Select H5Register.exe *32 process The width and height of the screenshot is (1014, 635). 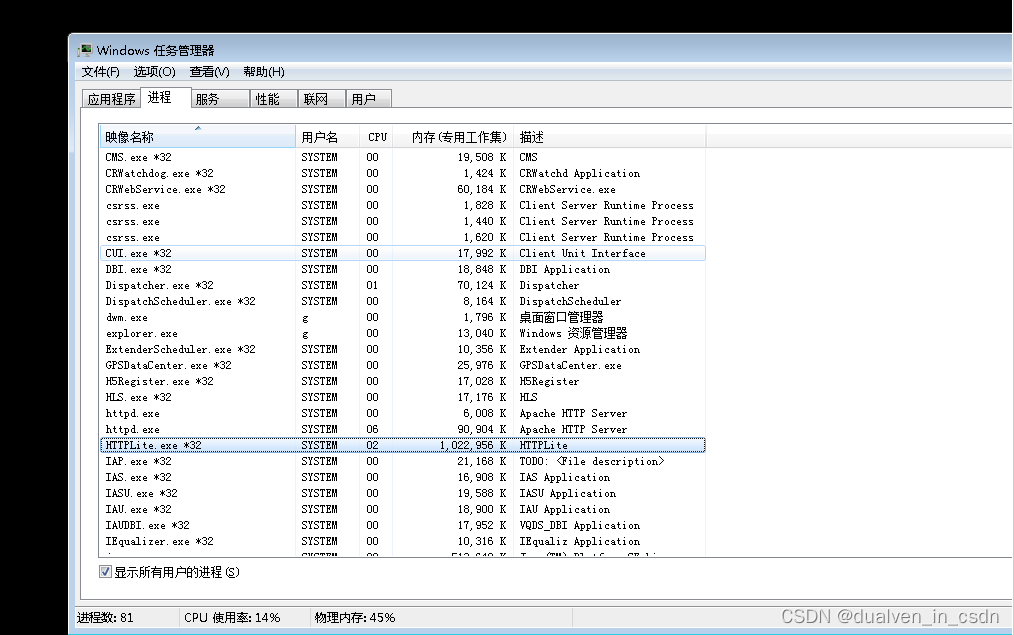coord(402,382)
